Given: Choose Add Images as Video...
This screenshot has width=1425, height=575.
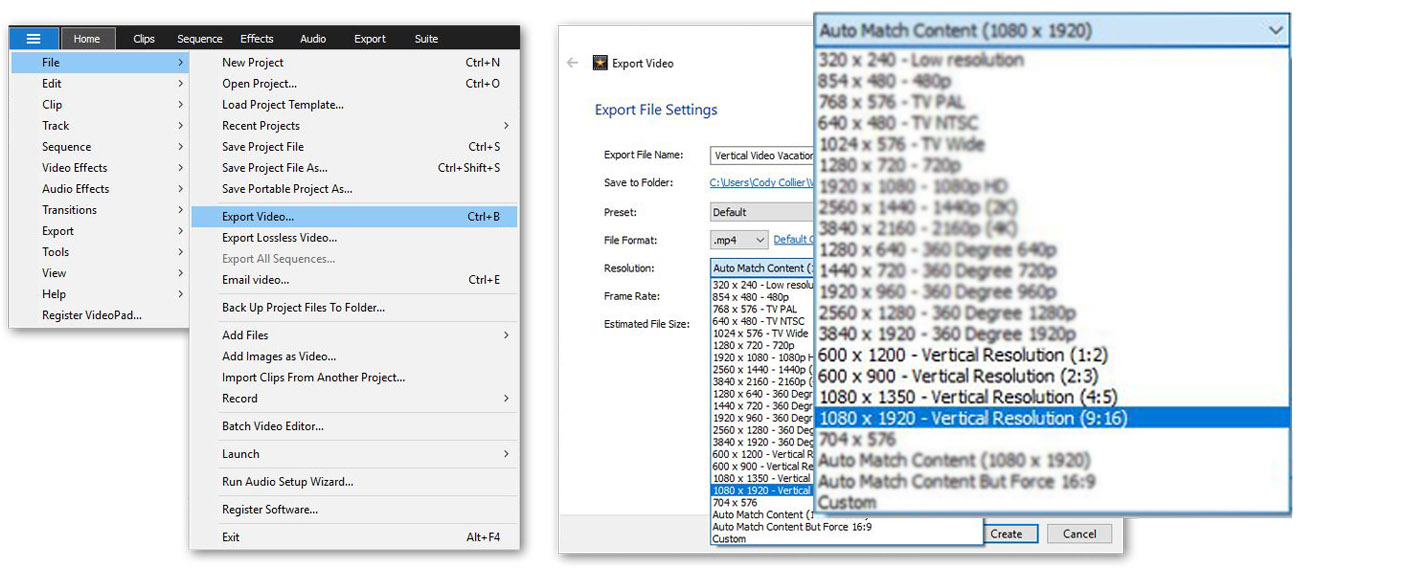Looking at the screenshot, I should tap(354, 356).
